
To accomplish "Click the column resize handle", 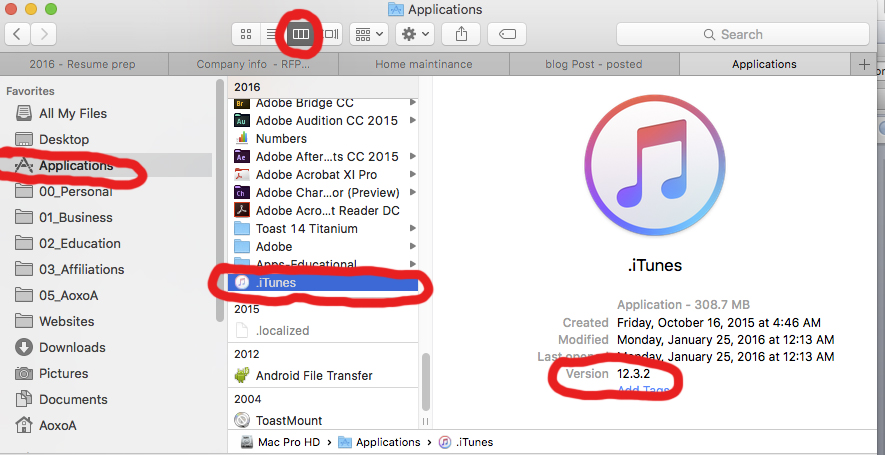I will tap(426, 421).
